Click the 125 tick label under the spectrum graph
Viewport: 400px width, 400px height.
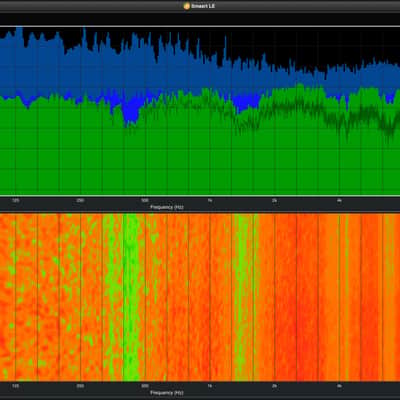click(x=15, y=200)
